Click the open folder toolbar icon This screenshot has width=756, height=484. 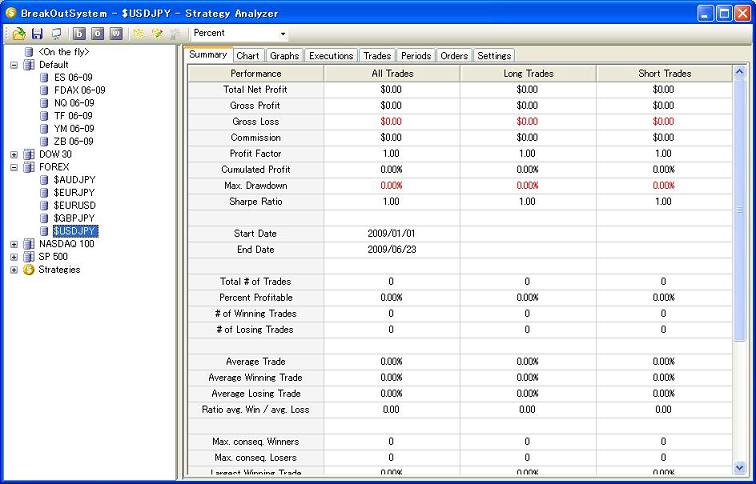click(19, 34)
